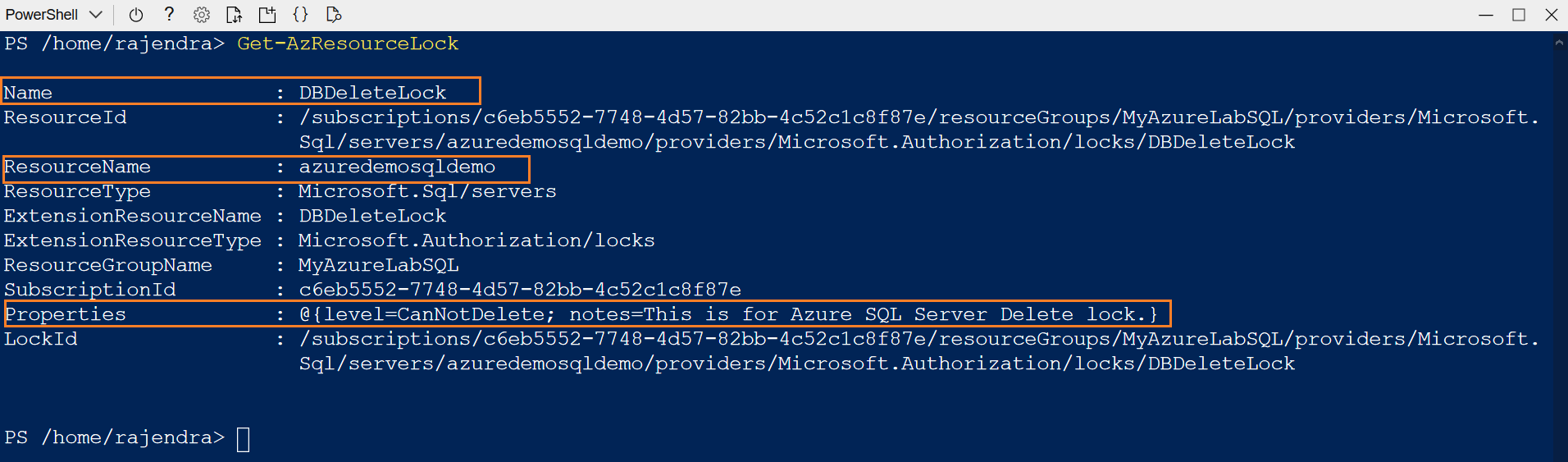Image resolution: width=1568 pixels, height=462 pixels.
Task: Click the Properties level=CanNotDelete text
Action: pos(427,314)
